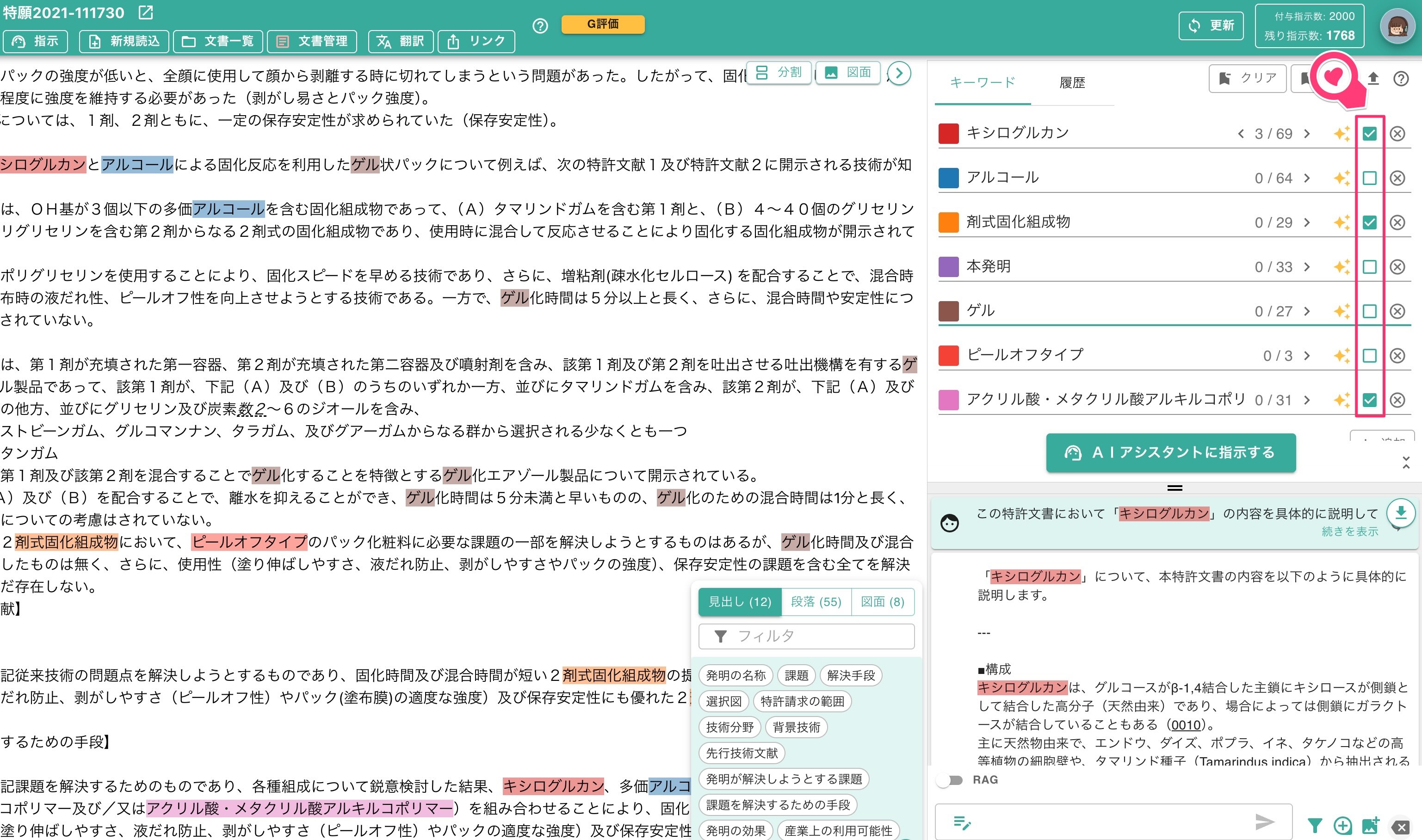
Task: Switch to the キーワード tab
Action: click(x=982, y=83)
